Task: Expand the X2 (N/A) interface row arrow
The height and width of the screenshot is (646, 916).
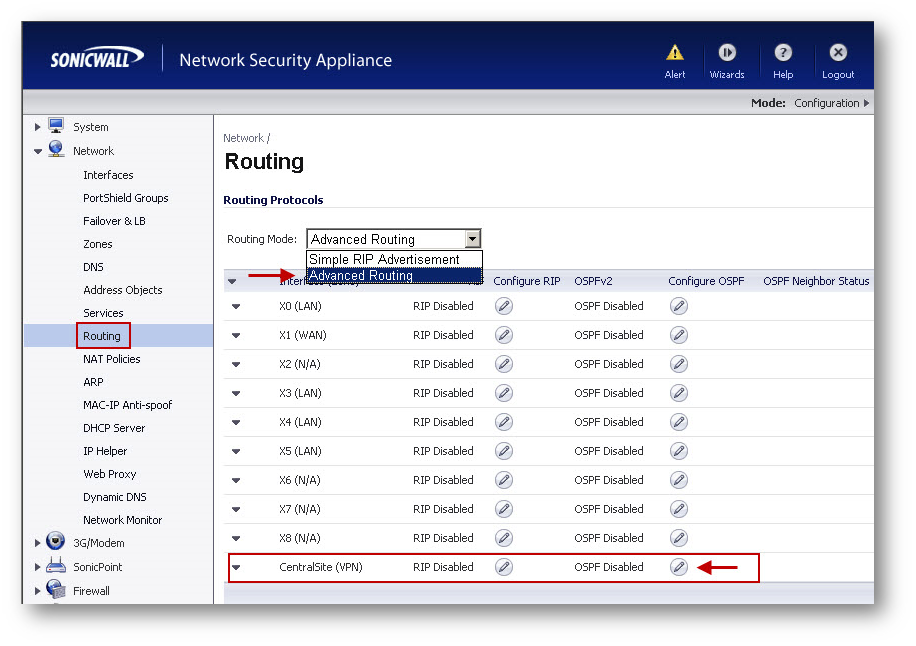Action: coord(236,365)
